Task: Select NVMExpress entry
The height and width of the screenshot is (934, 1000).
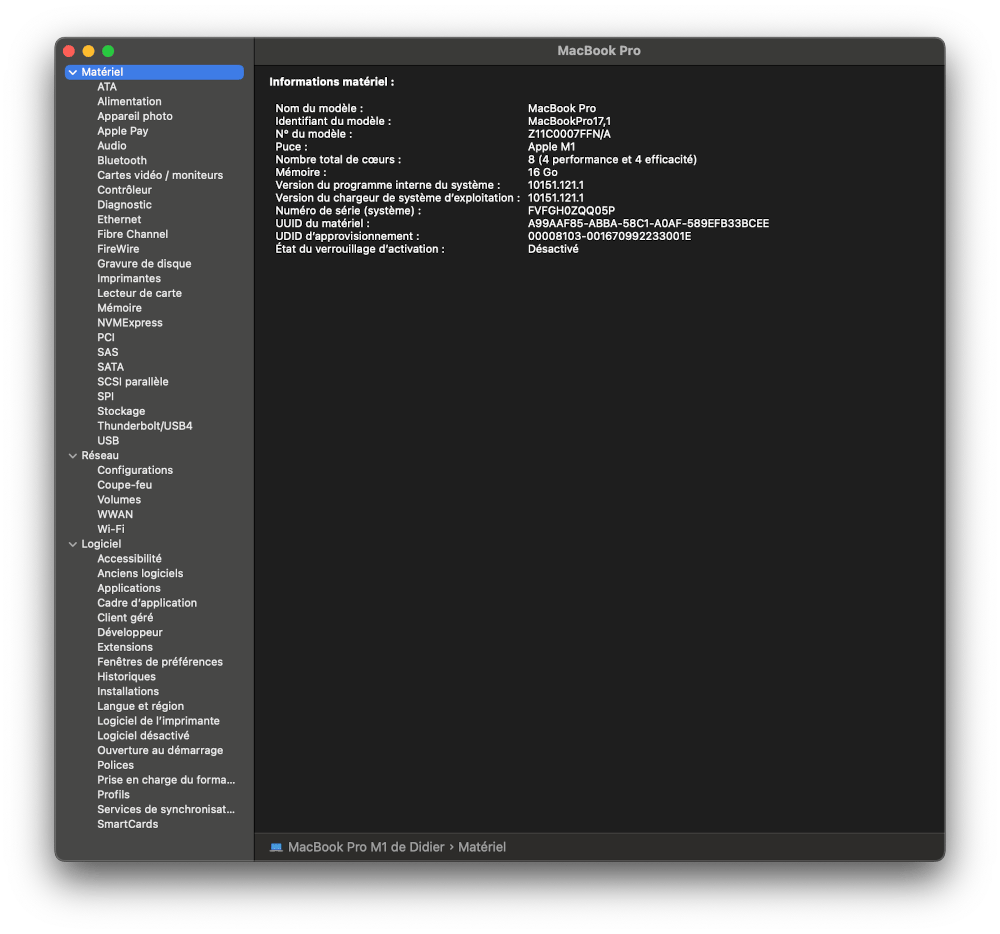Action: [x=130, y=323]
